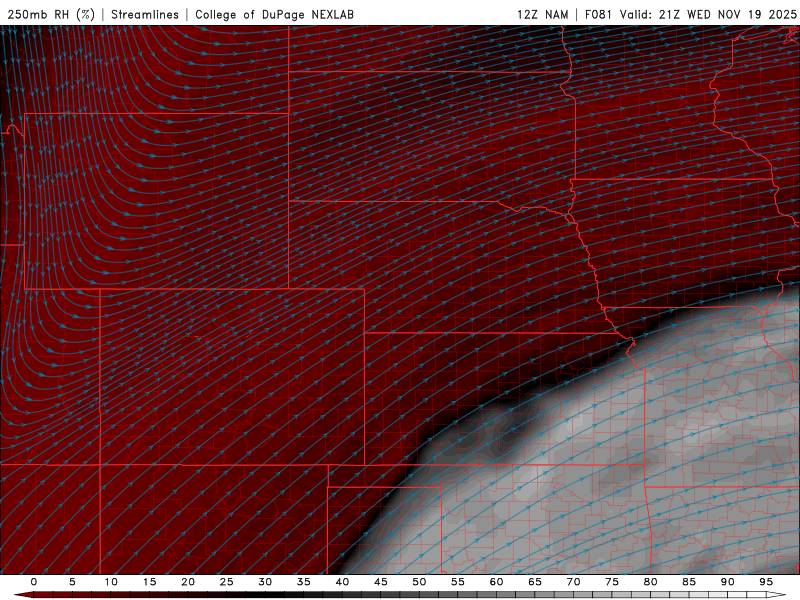Click the colorbar value 75
800x600 pixels.
coord(612,582)
